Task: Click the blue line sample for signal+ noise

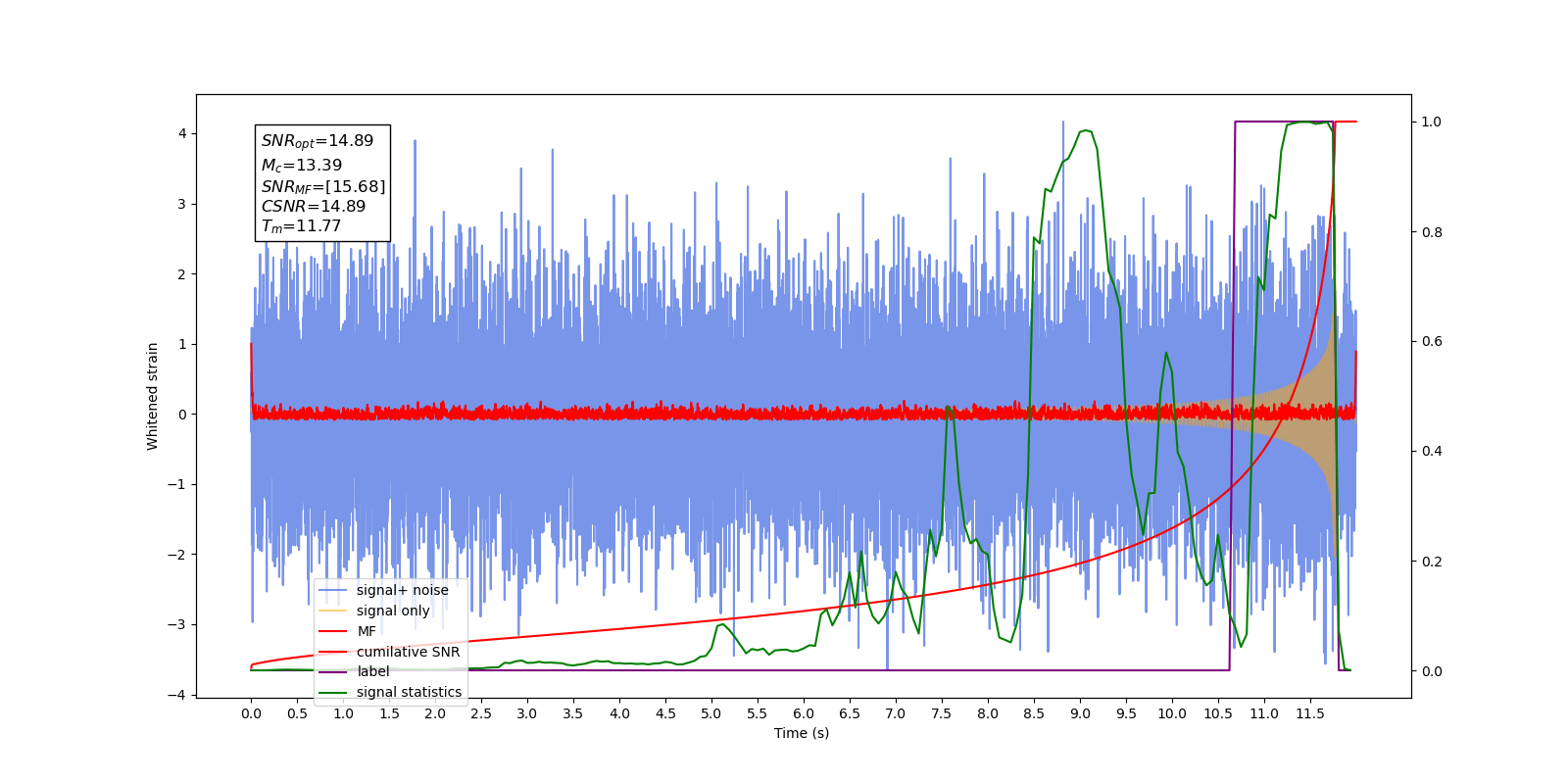Action: point(333,590)
